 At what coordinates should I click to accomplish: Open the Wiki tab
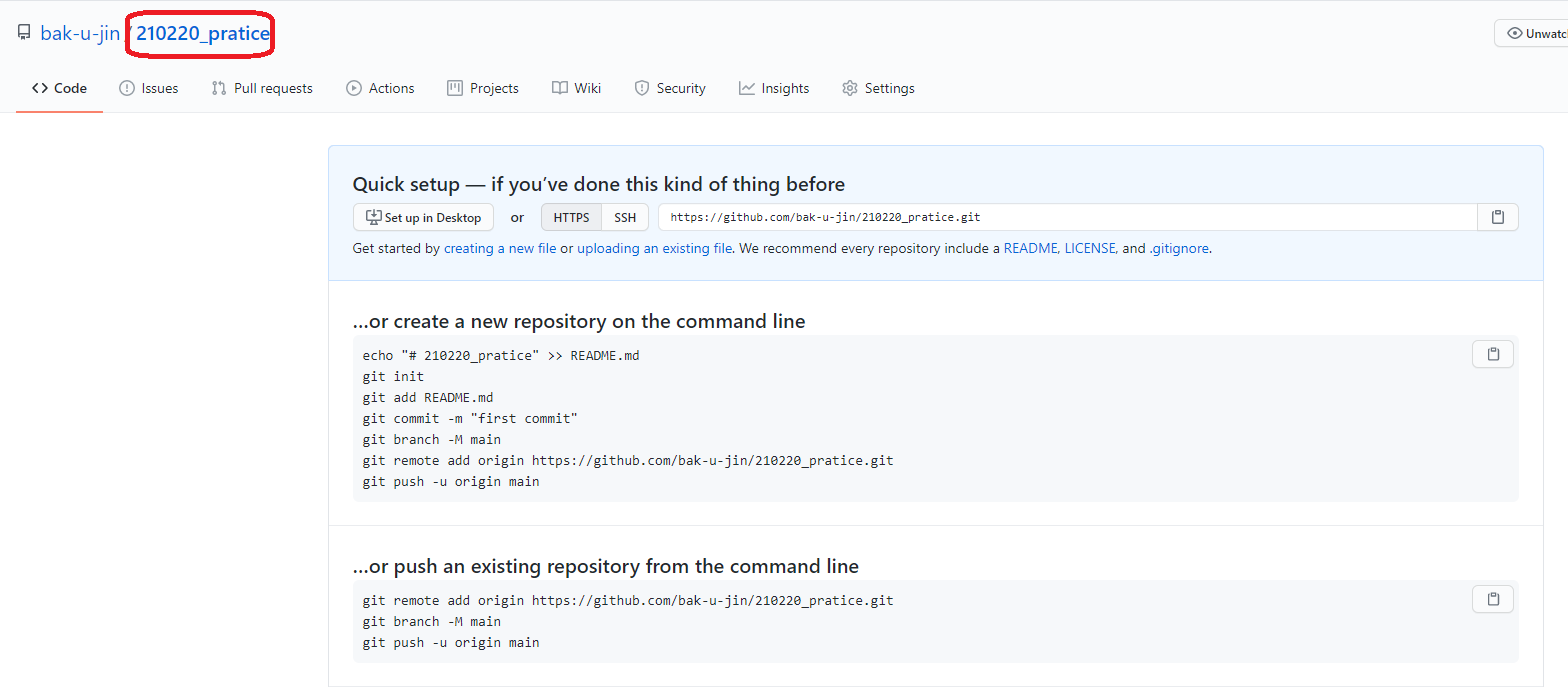(x=576, y=88)
